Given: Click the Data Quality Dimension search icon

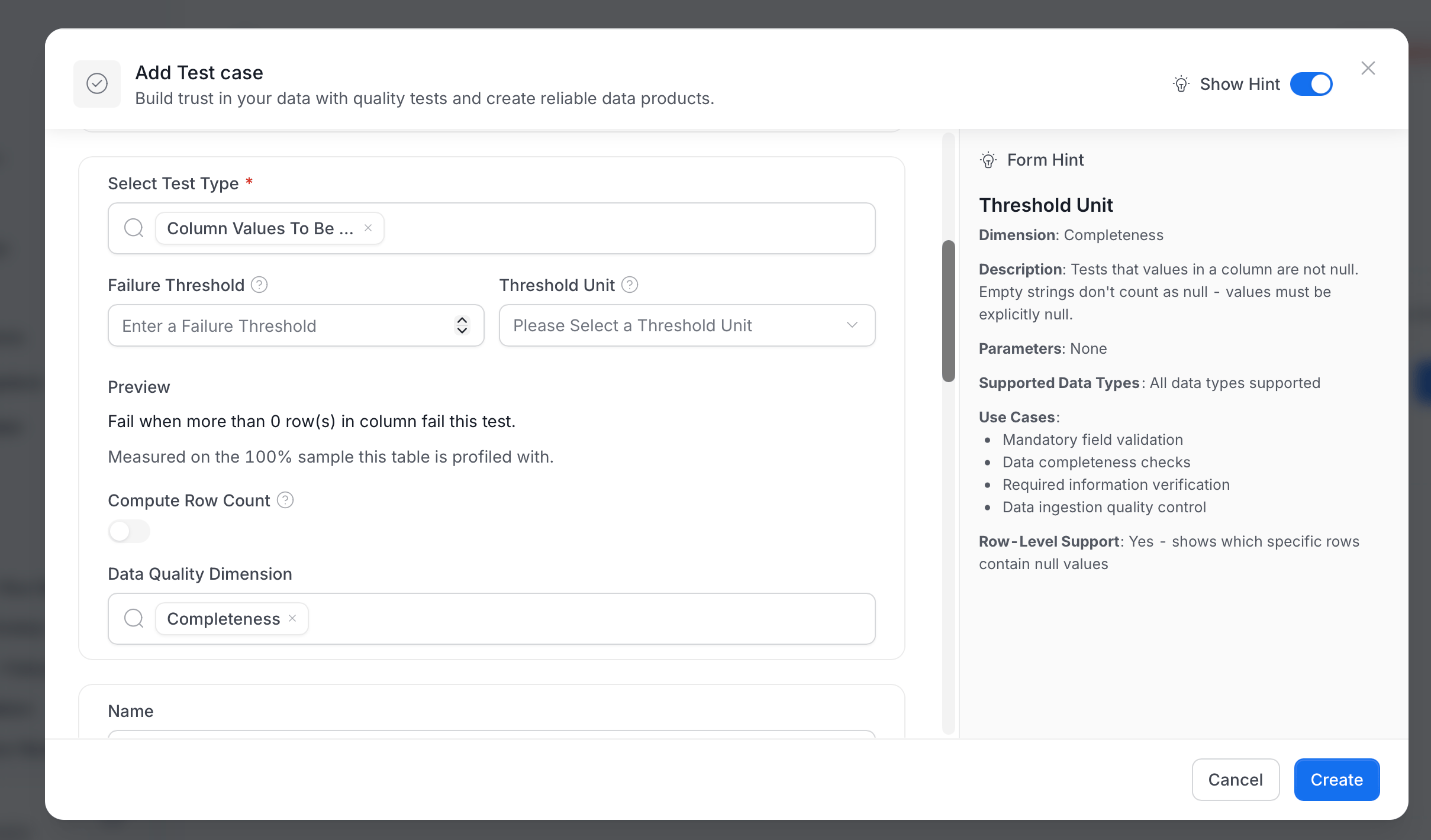Looking at the screenshot, I should pyautogui.click(x=134, y=618).
